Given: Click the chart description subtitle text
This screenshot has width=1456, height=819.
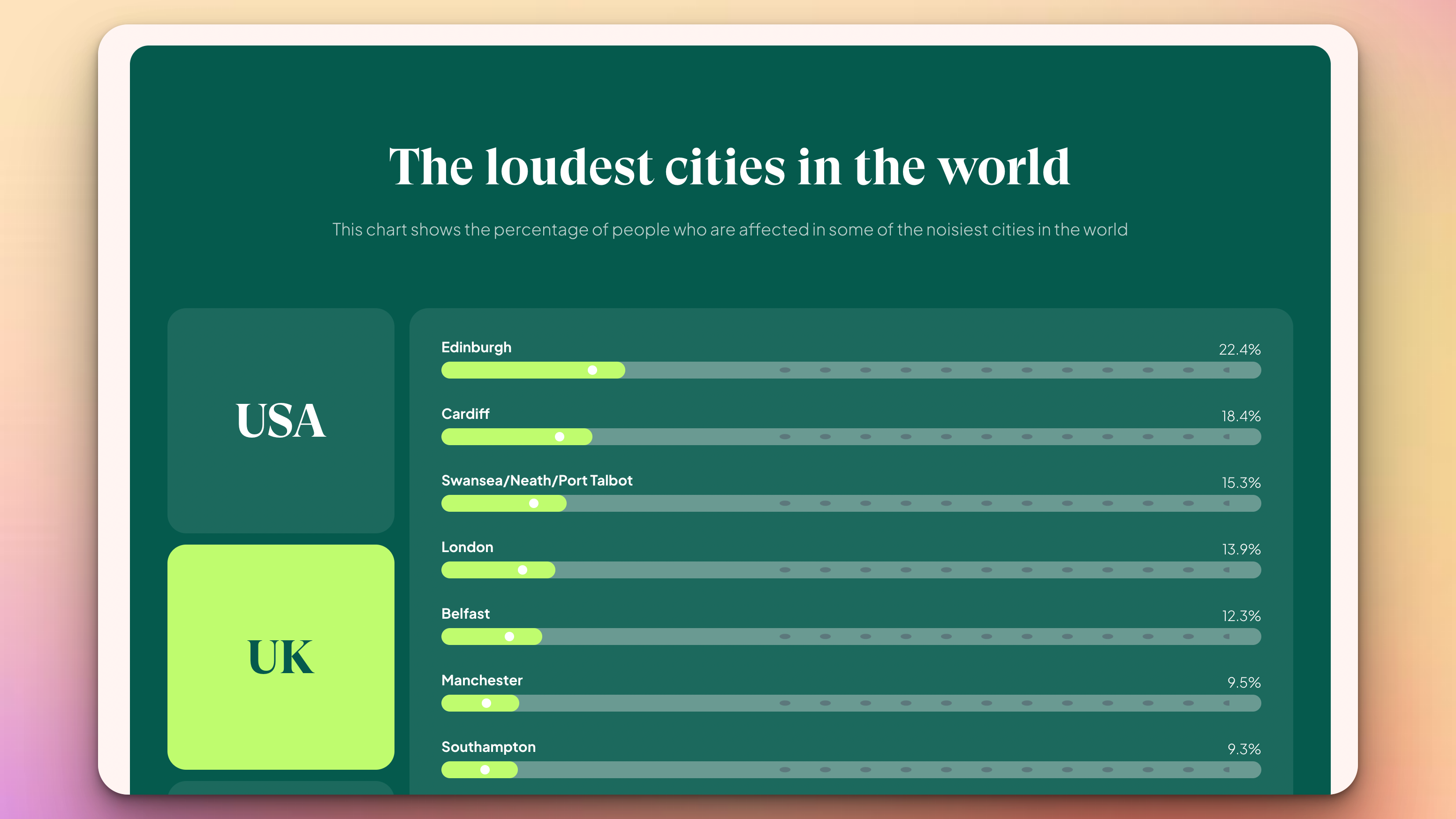Looking at the screenshot, I should pos(730,229).
